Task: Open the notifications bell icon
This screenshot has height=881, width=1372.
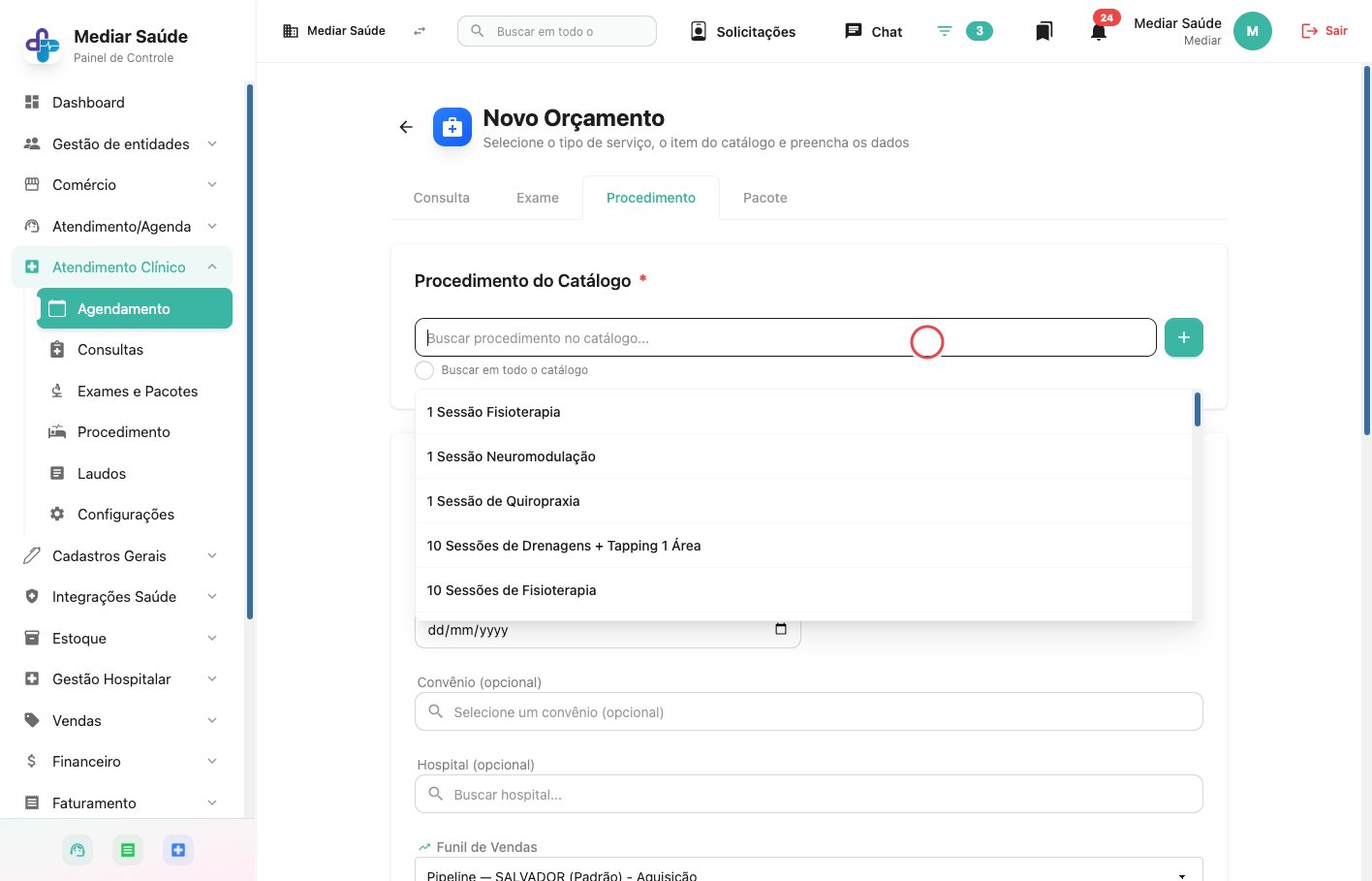Action: tap(1098, 31)
